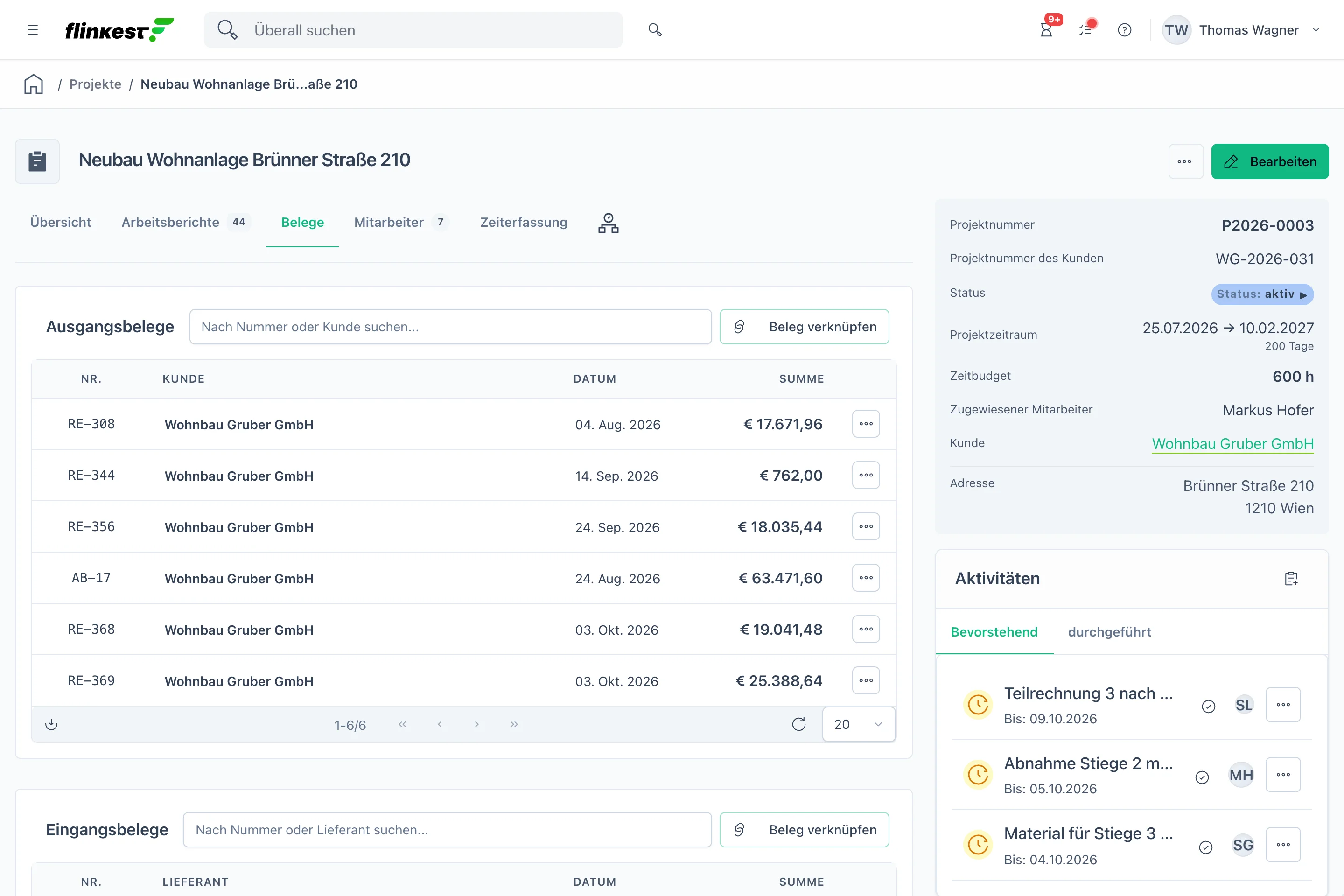The height and width of the screenshot is (896, 1344).
Task: Mark Abnahme Stiege 2 activity as done
Action: (x=1202, y=777)
